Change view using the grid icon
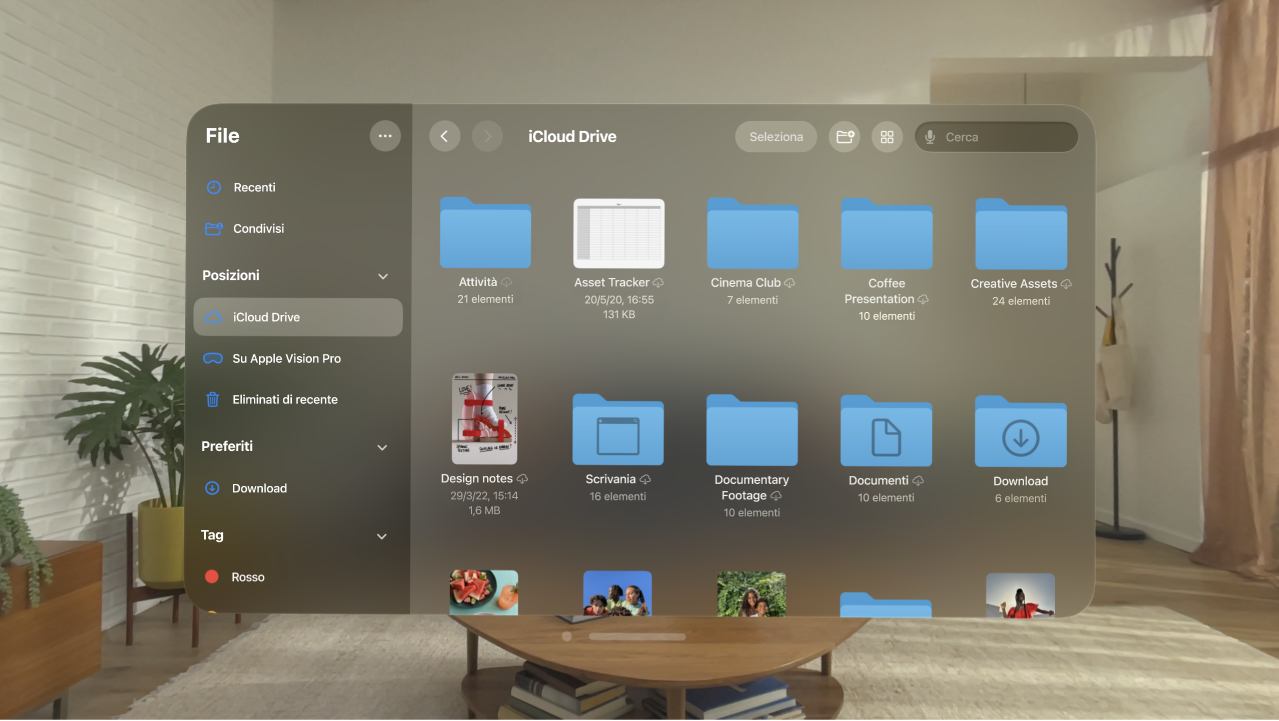The height and width of the screenshot is (721, 1279). [887, 137]
